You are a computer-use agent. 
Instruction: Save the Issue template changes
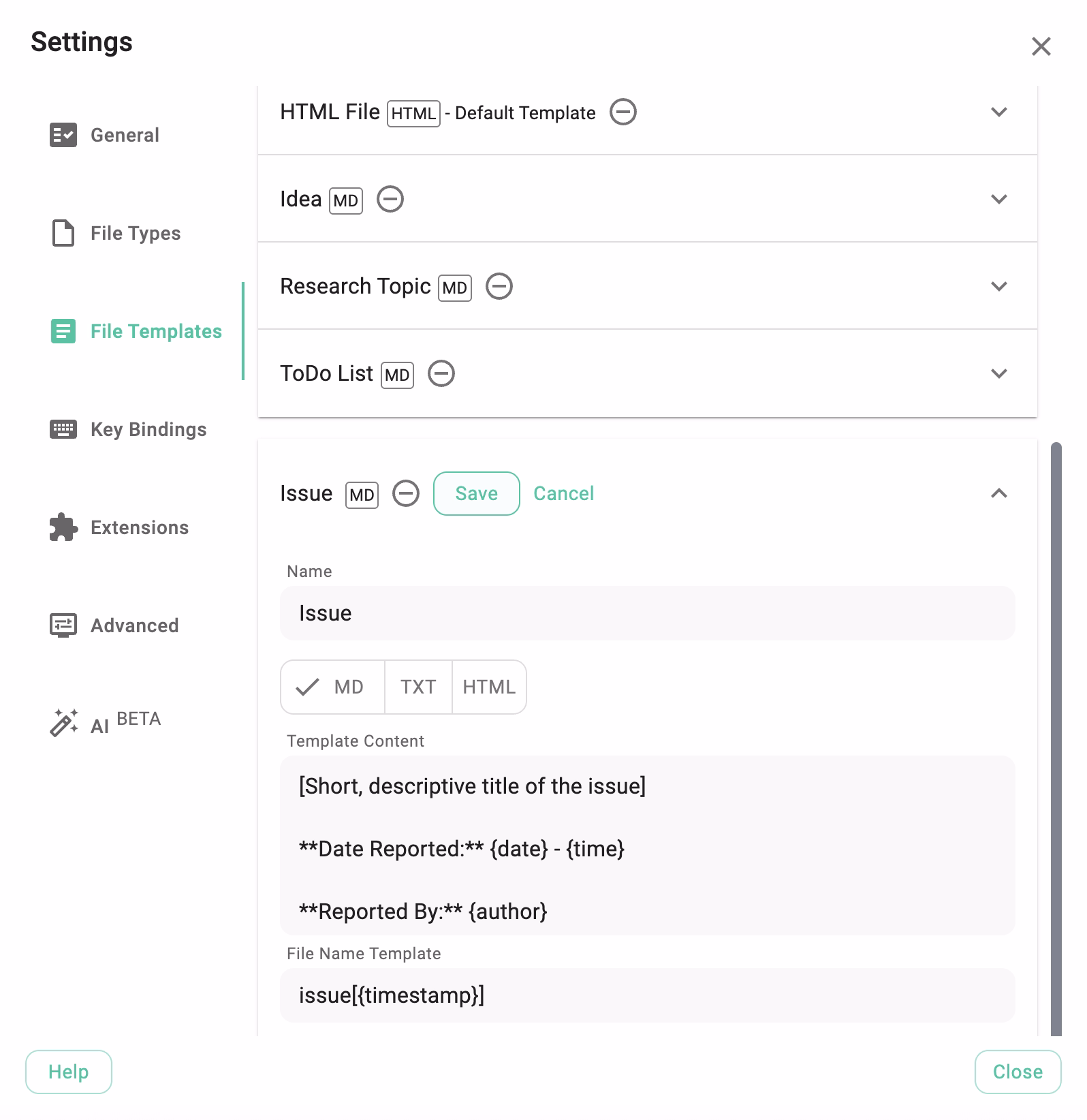click(x=476, y=493)
